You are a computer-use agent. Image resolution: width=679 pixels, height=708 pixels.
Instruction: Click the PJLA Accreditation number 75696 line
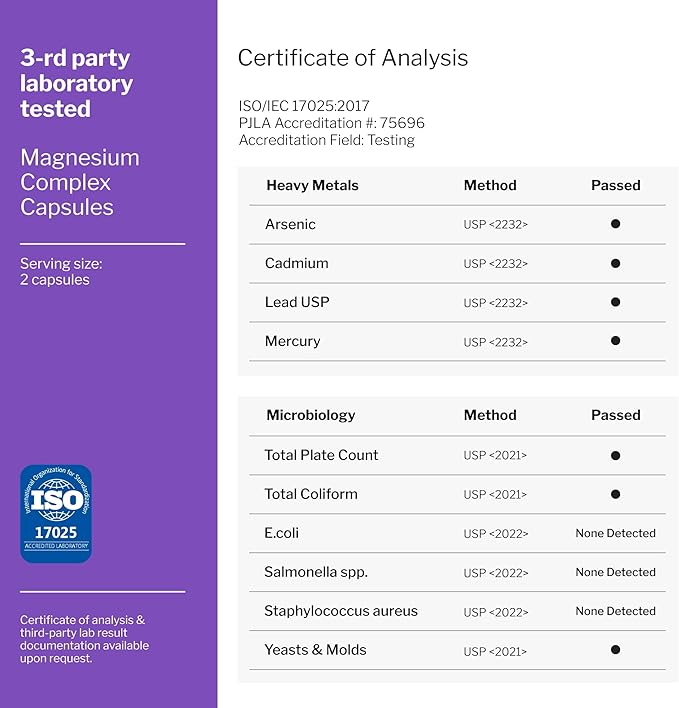pos(331,123)
